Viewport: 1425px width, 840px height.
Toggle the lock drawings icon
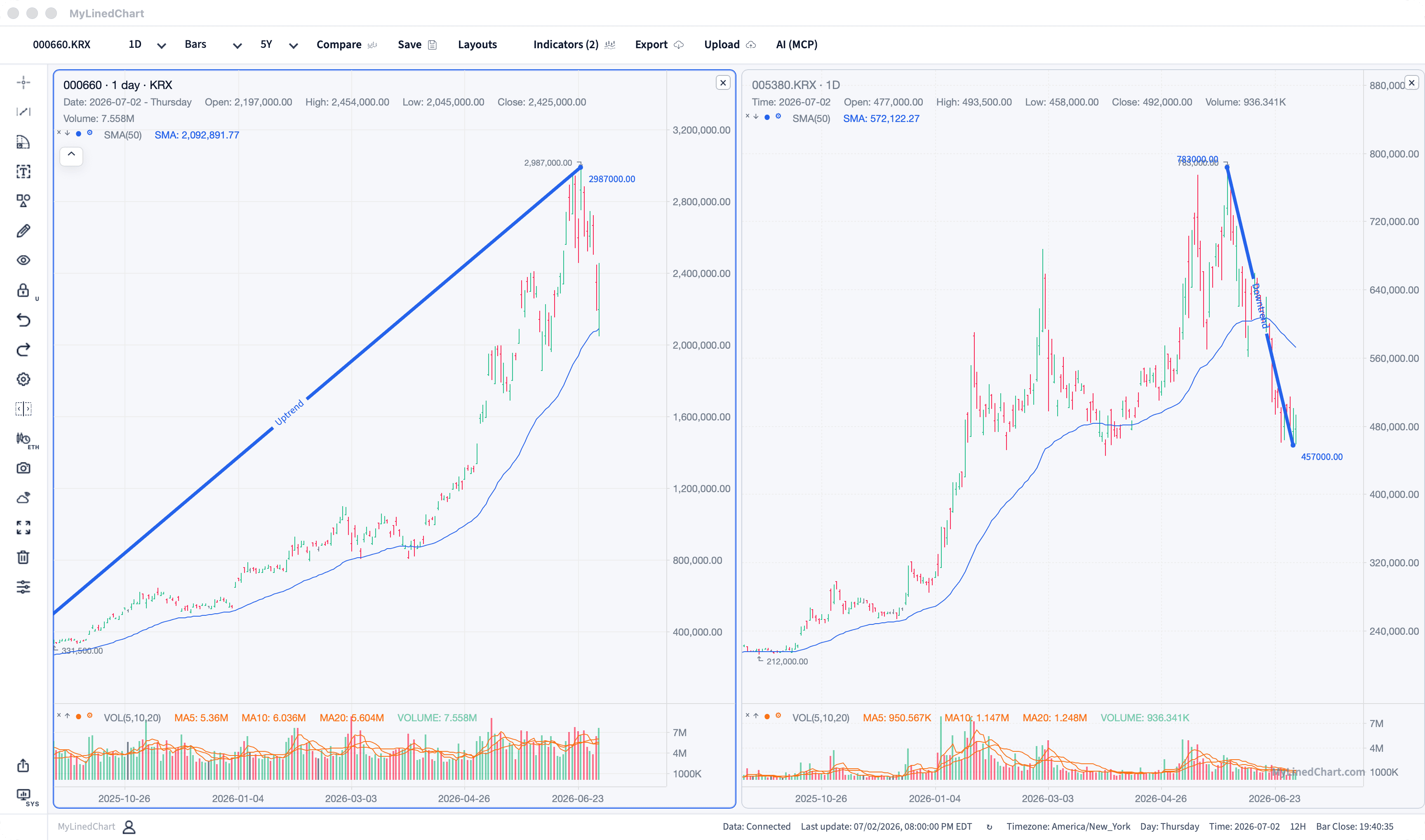tap(23, 291)
